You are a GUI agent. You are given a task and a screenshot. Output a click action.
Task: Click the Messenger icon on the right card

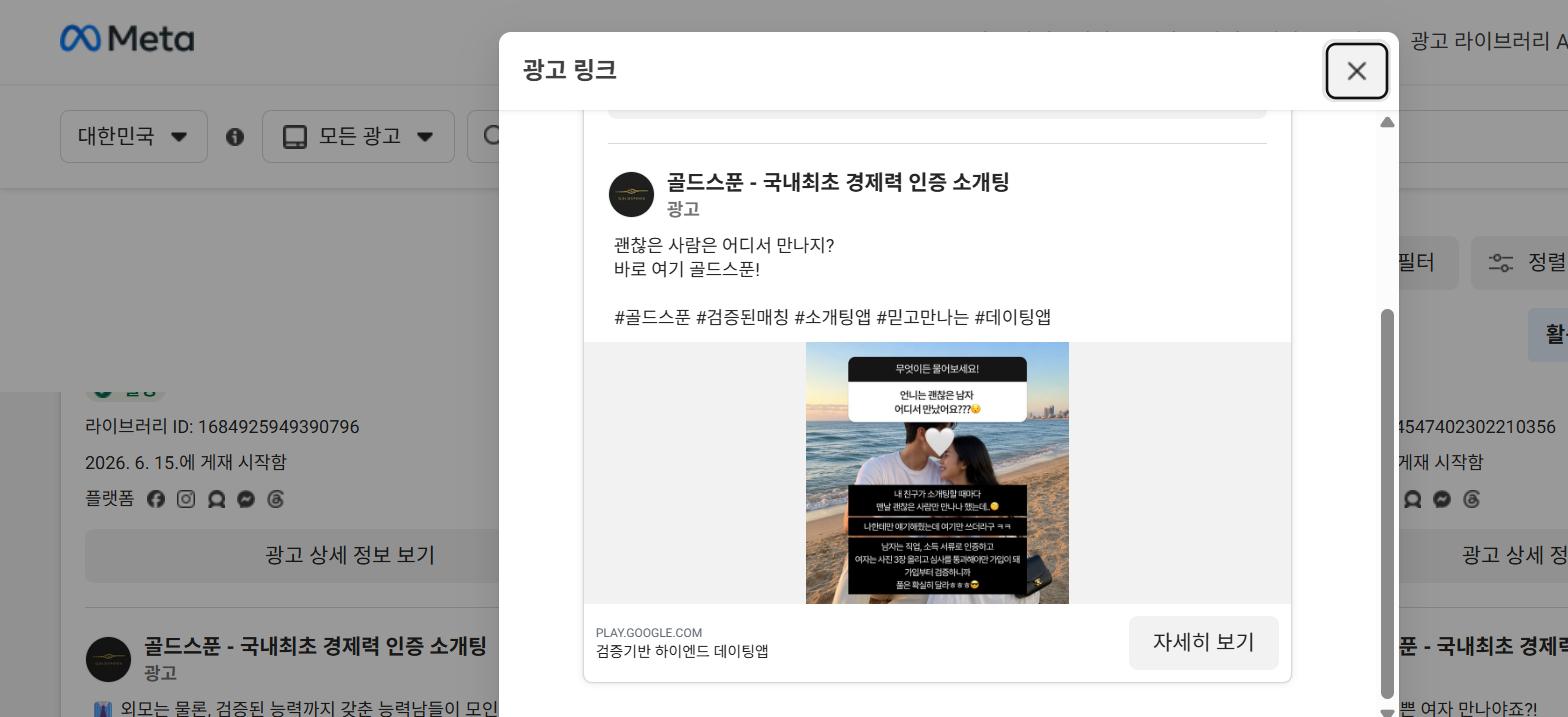point(1442,499)
